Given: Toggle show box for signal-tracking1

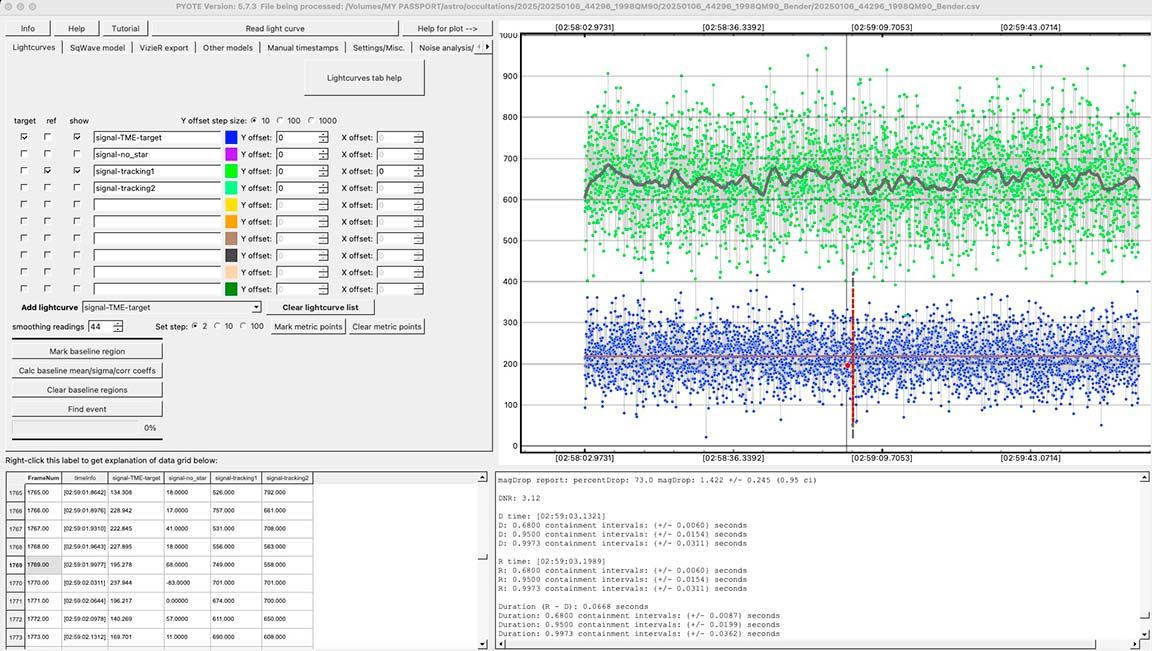Looking at the screenshot, I should pos(77,171).
